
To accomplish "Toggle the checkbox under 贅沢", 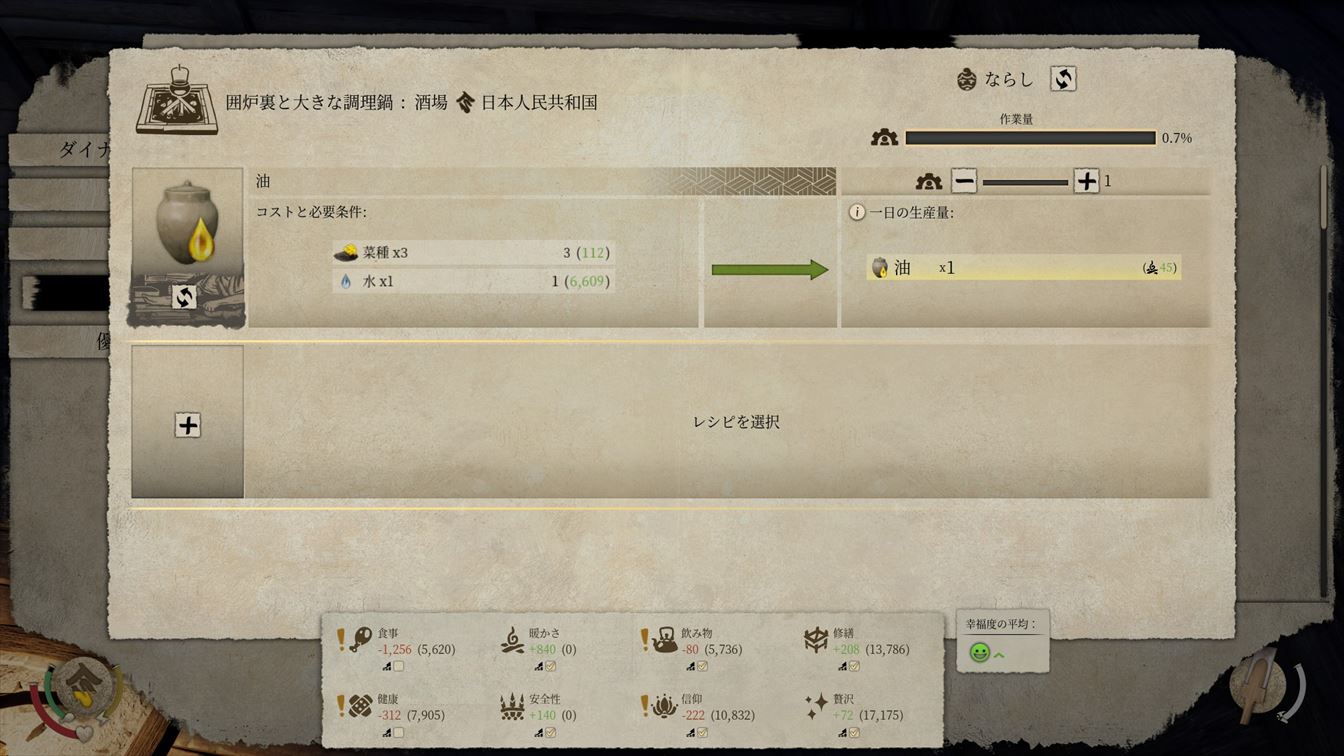I will [x=854, y=733].
